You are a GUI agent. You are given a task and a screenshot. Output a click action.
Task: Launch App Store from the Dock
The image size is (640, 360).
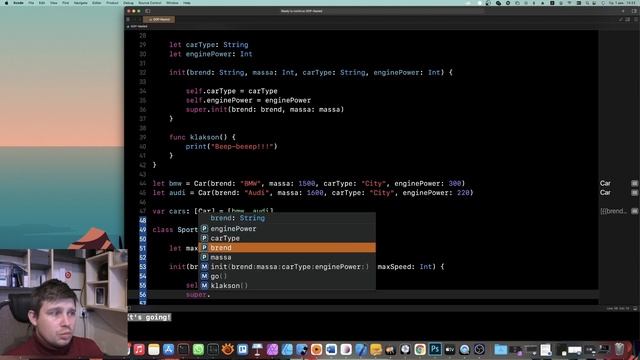[x=169, y=349]
